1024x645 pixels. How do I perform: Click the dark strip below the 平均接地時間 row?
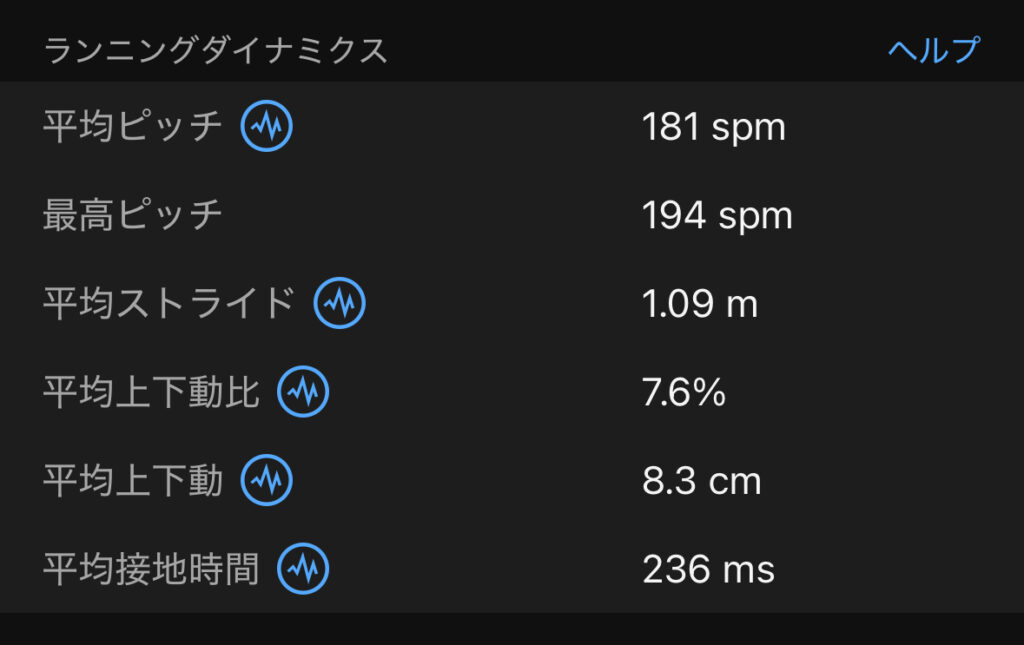512,629
